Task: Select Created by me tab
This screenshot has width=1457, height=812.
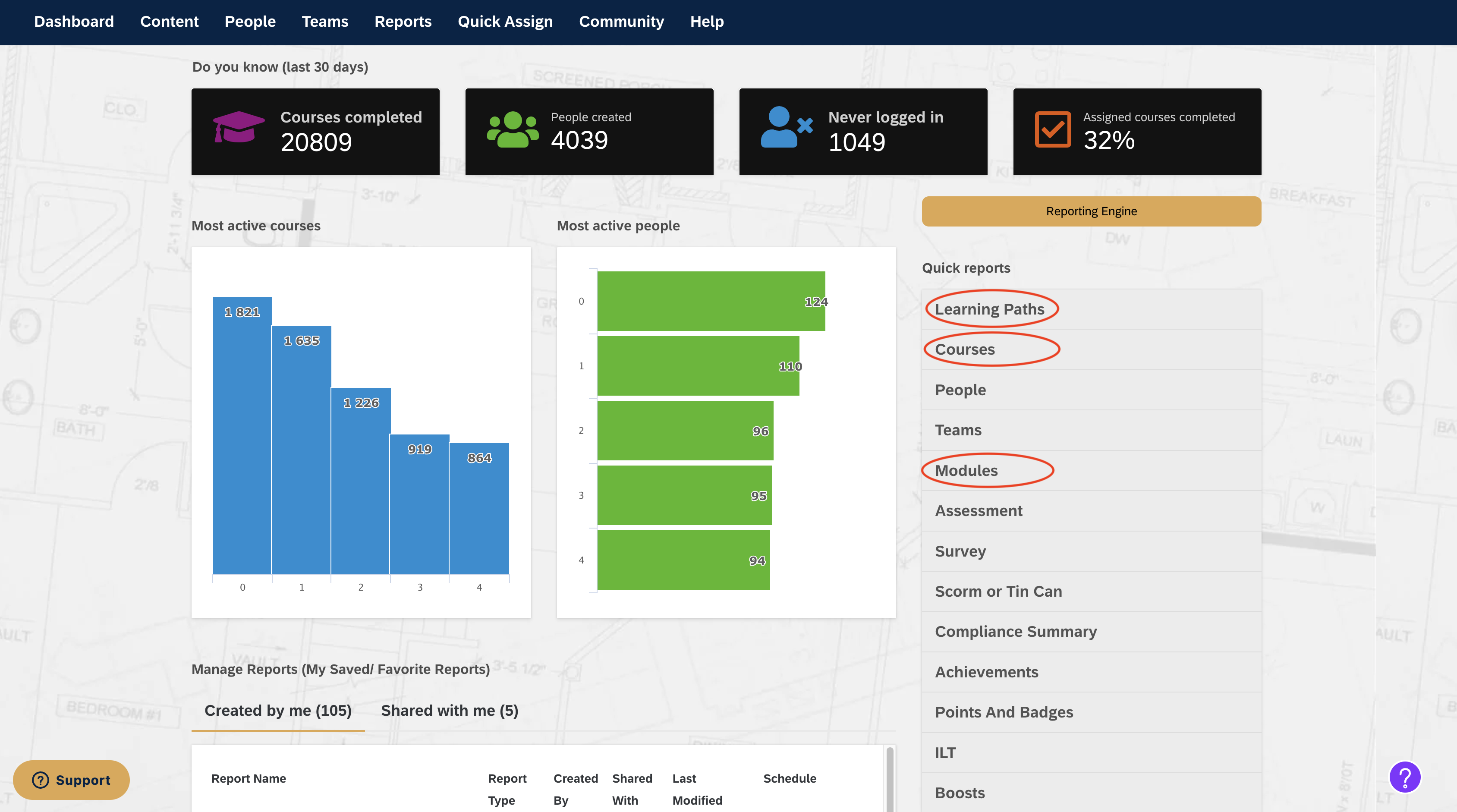Action: [278, 711]
